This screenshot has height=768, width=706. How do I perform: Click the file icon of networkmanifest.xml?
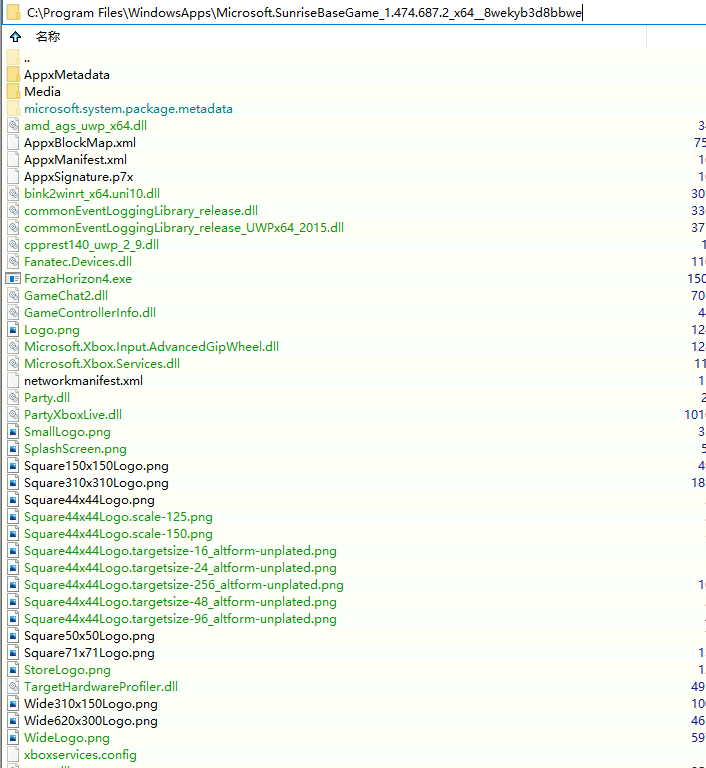[x=14, y=381]
